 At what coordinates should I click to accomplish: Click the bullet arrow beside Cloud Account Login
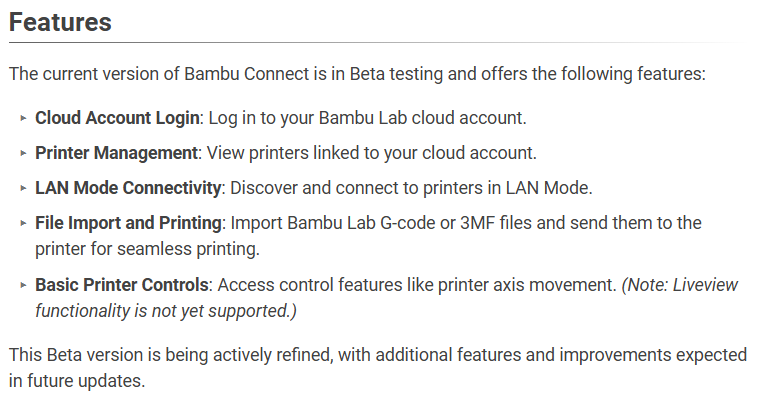point(23,118)
